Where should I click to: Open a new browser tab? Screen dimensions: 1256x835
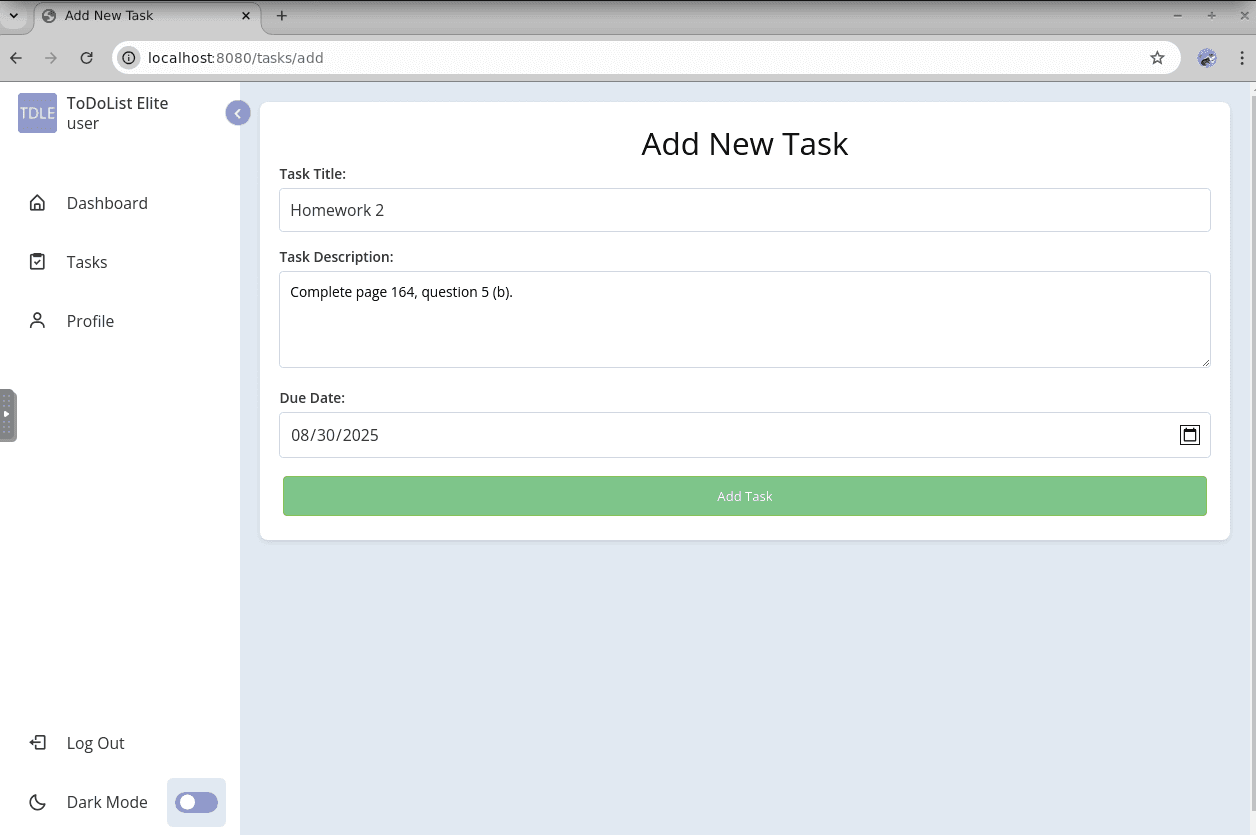coord(282,16)
